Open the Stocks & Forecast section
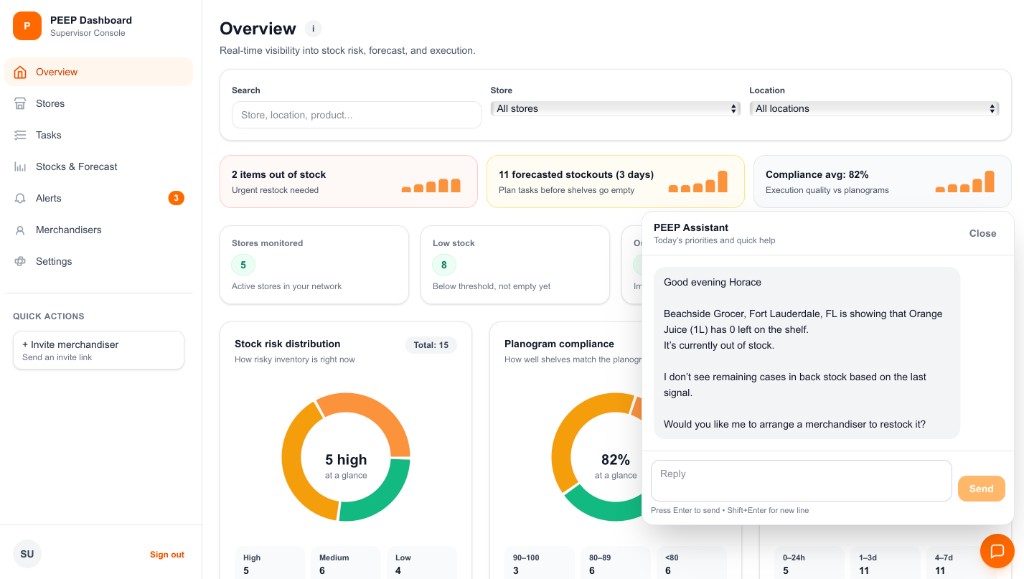The width and height of the screenshot is (1024, 579). [x=20, y=166]
